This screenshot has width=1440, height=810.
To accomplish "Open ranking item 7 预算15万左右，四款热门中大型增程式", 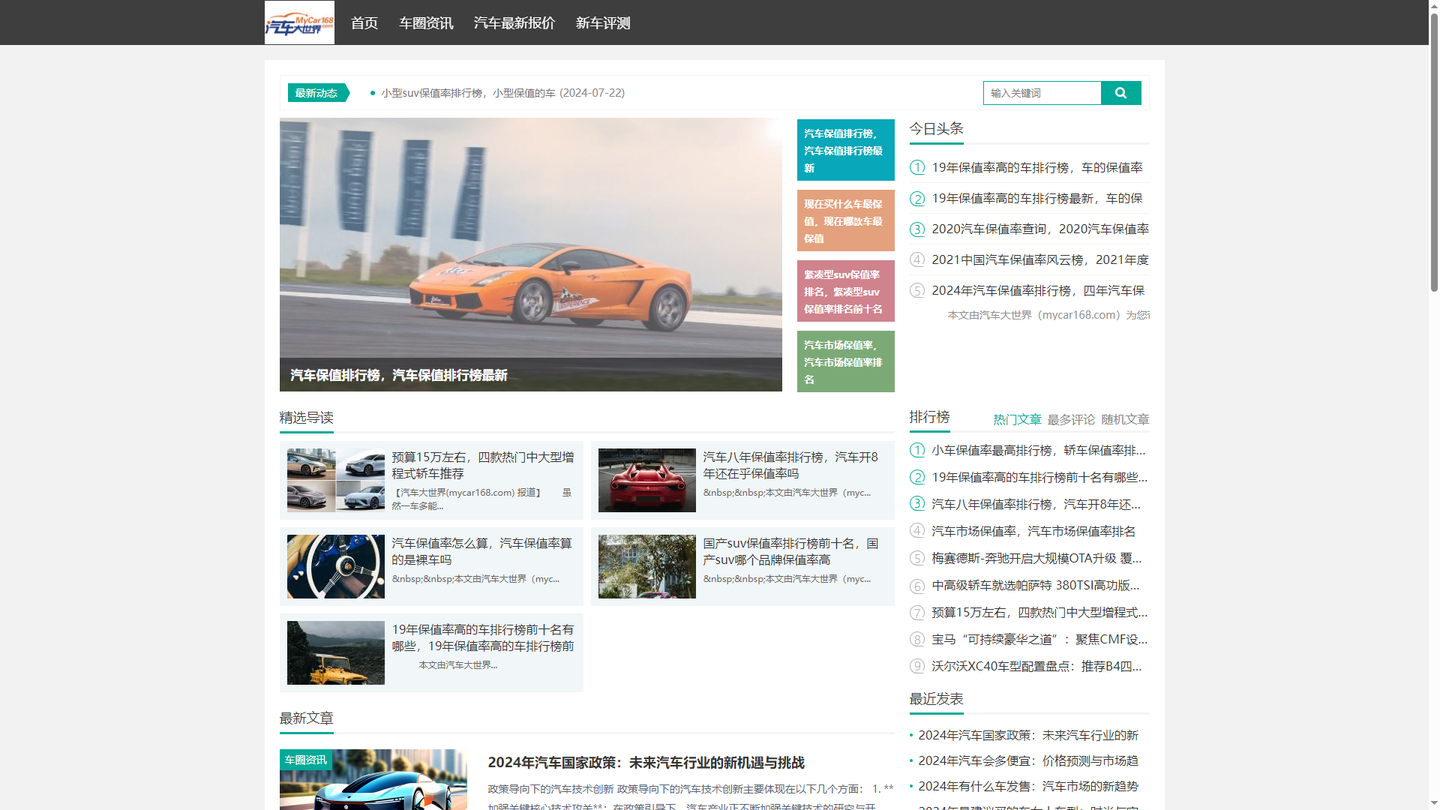I will (x=1039, y=612).
